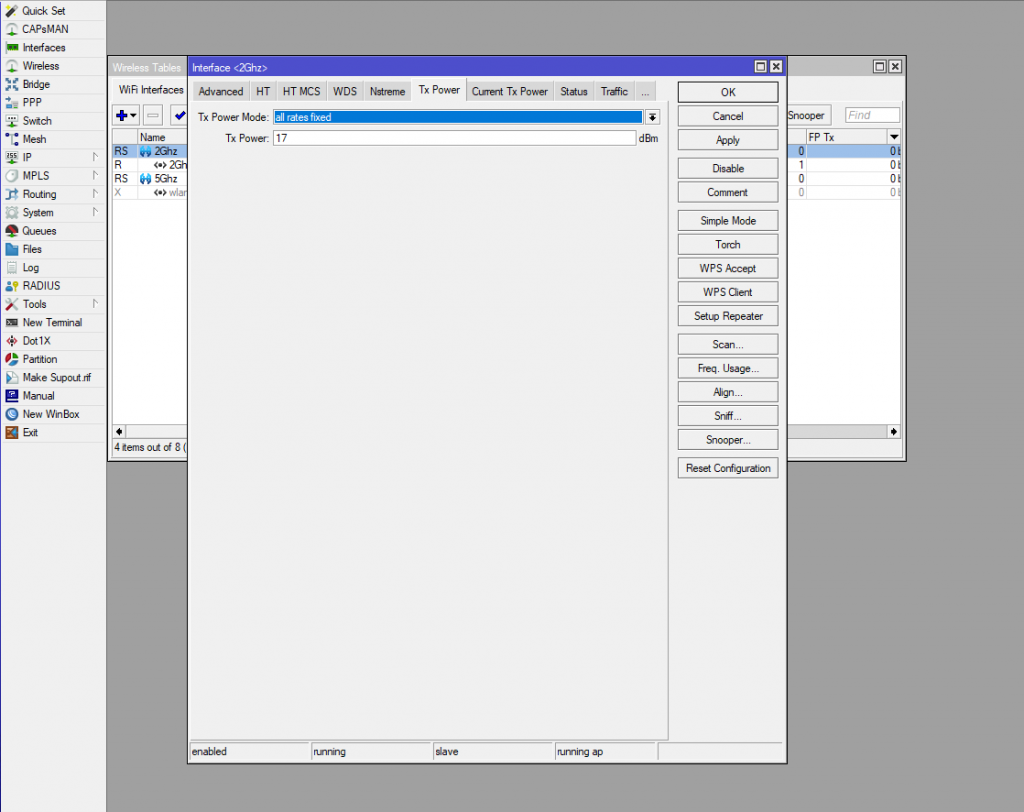This screenshot has width=1024, height=812.
Task: Open the Tx Power Mode dropdown
Action: [x=652, y=117]
